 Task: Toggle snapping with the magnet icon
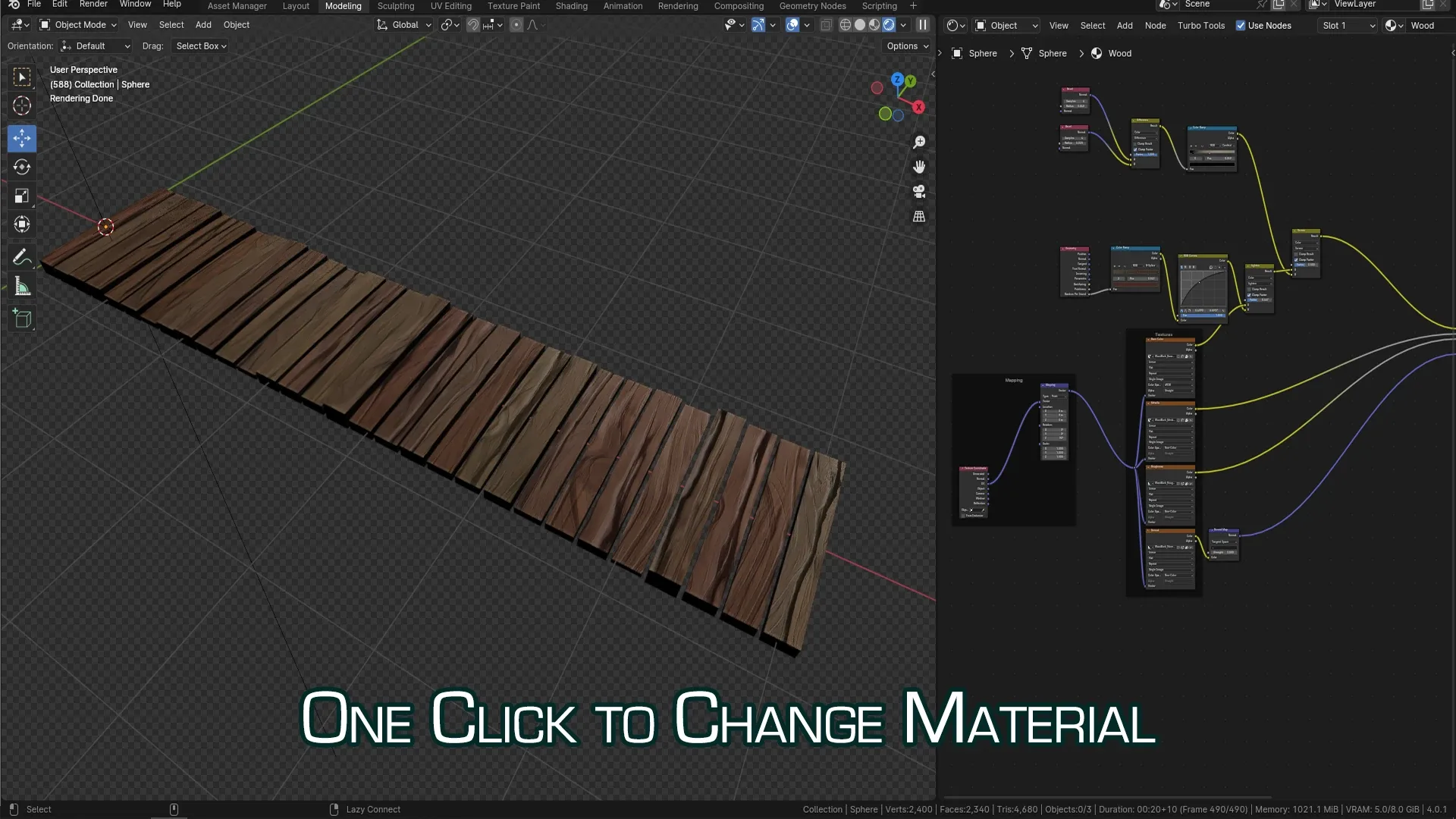click(x=472, y=25)
